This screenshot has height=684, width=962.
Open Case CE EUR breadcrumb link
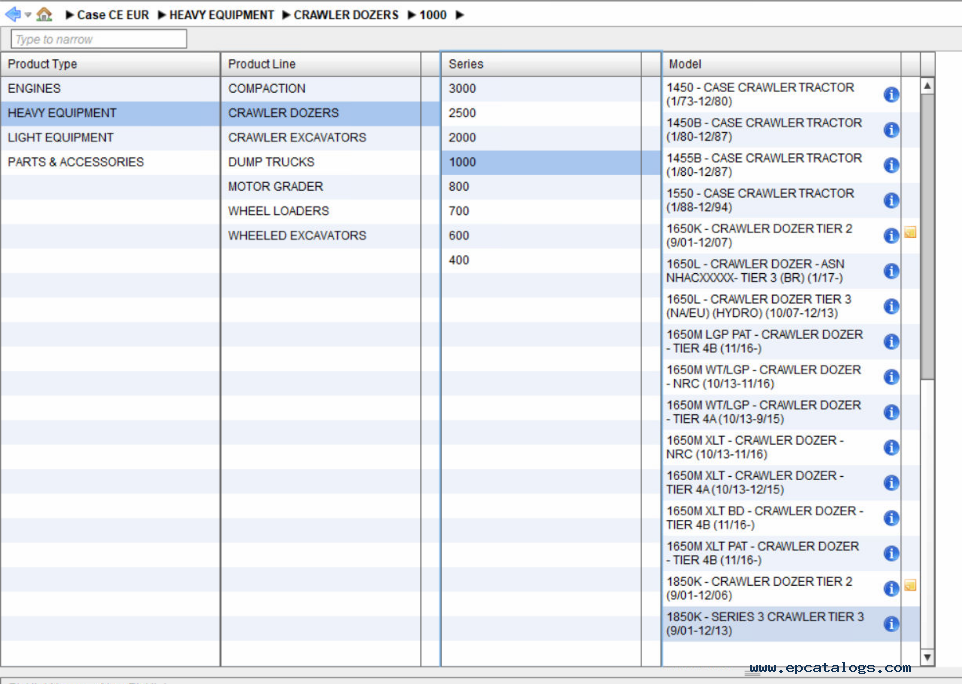coord(113,15)
